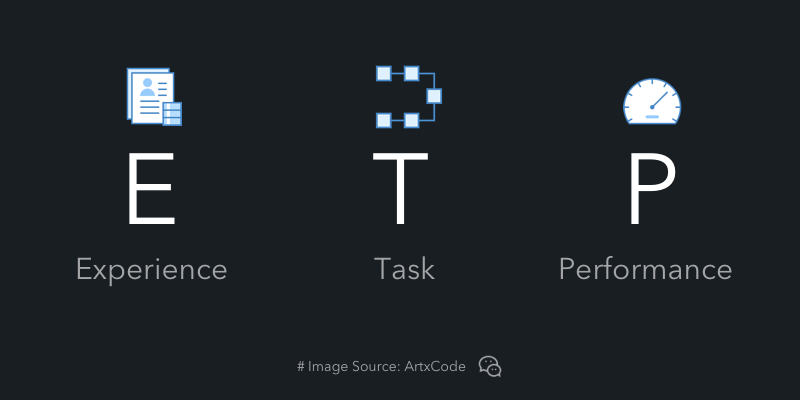Image resolution: width=800 pixels, height=400 pixels.
Task: Select the large letter T
Action: (401, 189)
